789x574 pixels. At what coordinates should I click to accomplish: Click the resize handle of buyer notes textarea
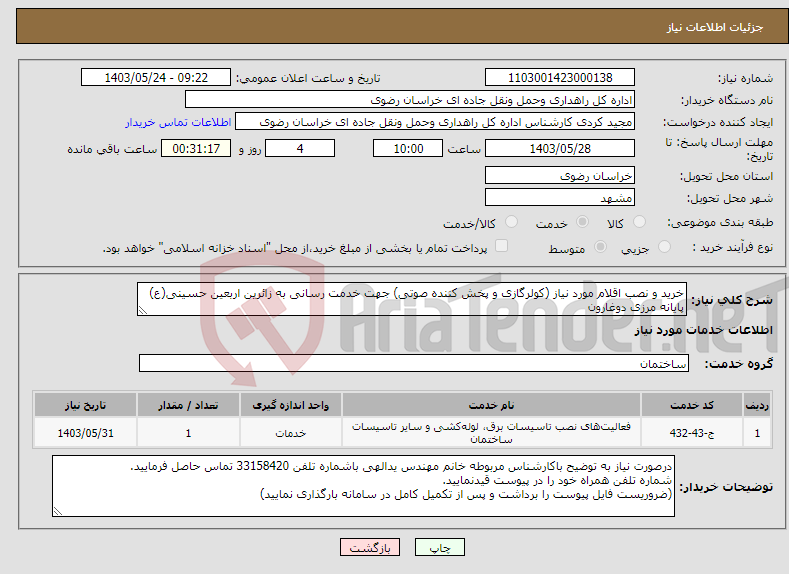(x=58, y=511)
